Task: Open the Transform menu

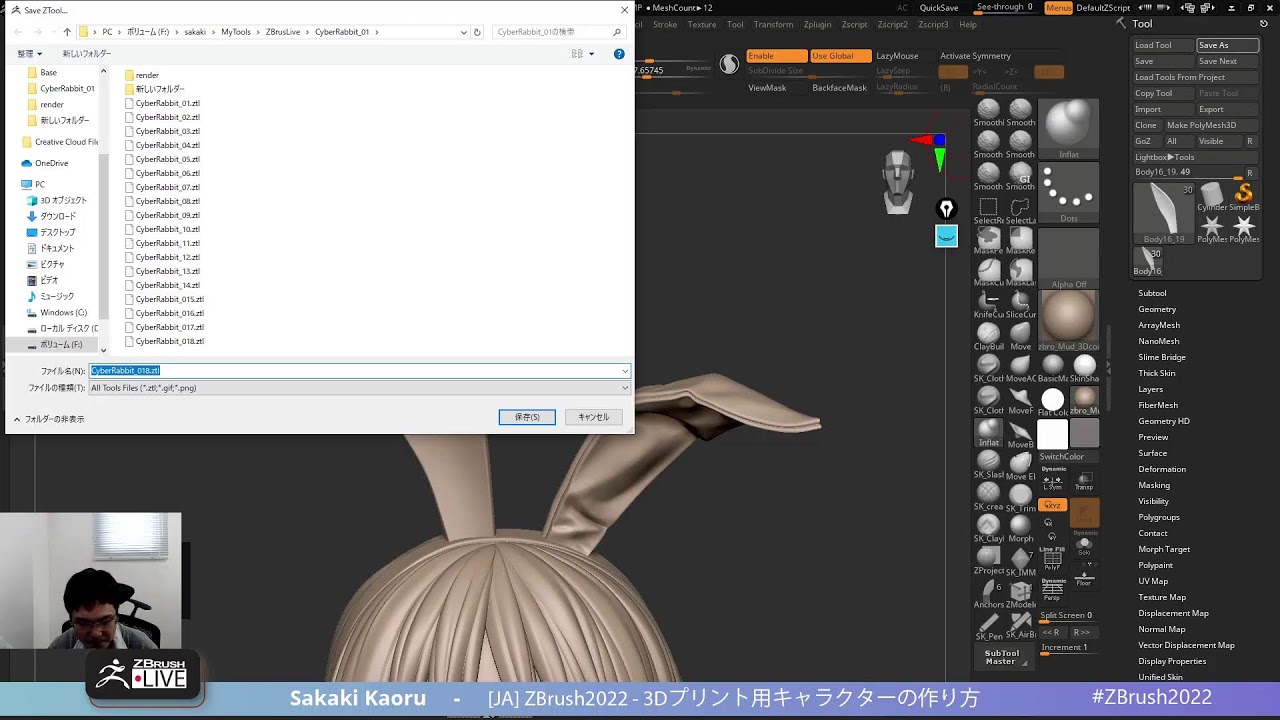Action: 773,24
